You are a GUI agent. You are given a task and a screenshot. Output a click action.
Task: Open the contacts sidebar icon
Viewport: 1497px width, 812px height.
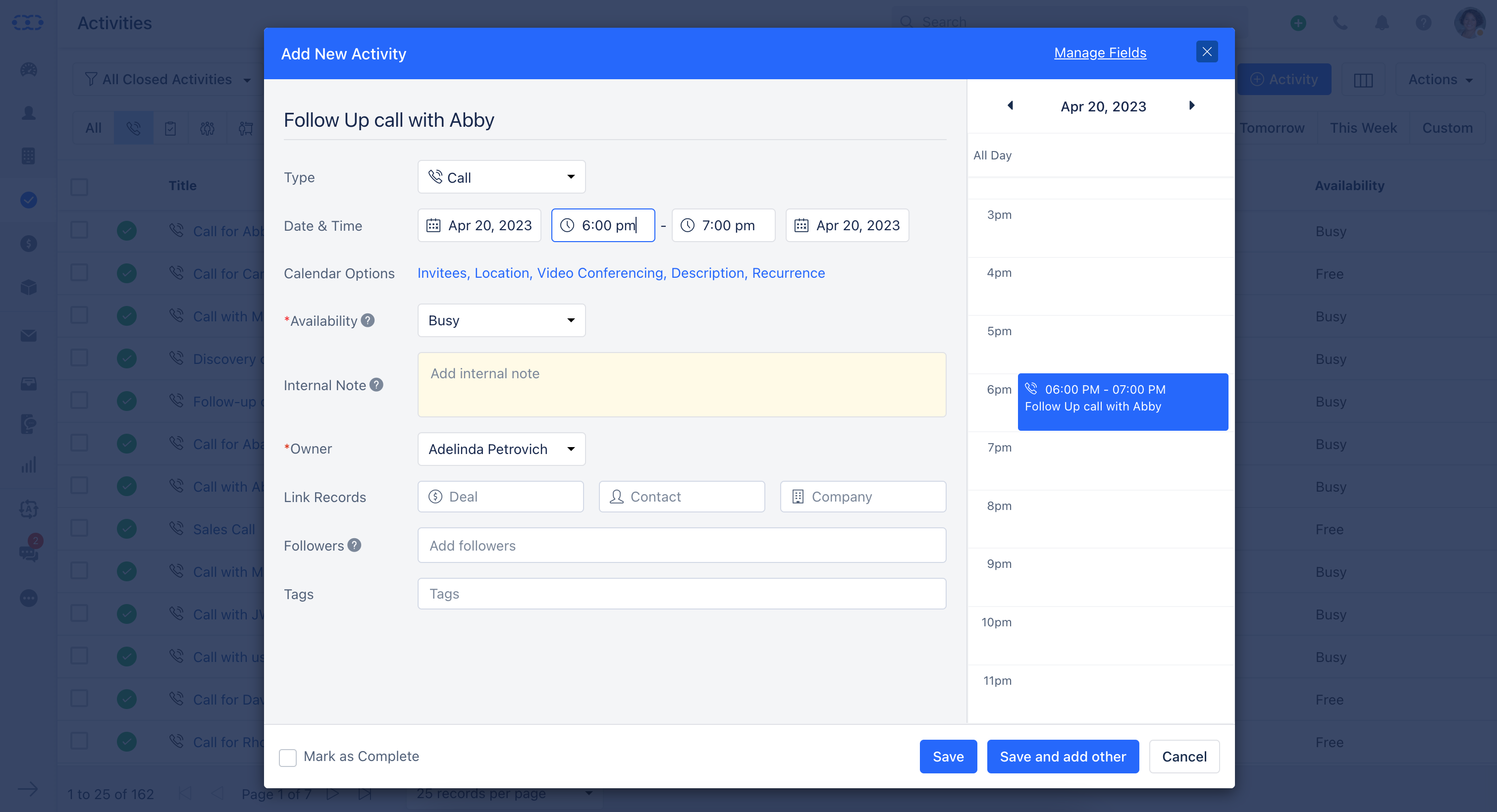click(28, 113)
